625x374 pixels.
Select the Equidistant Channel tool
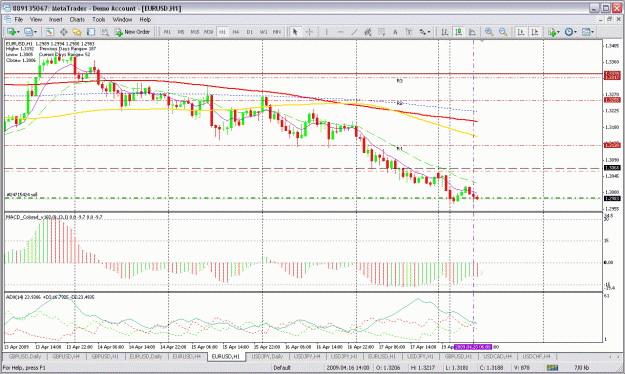368,32
